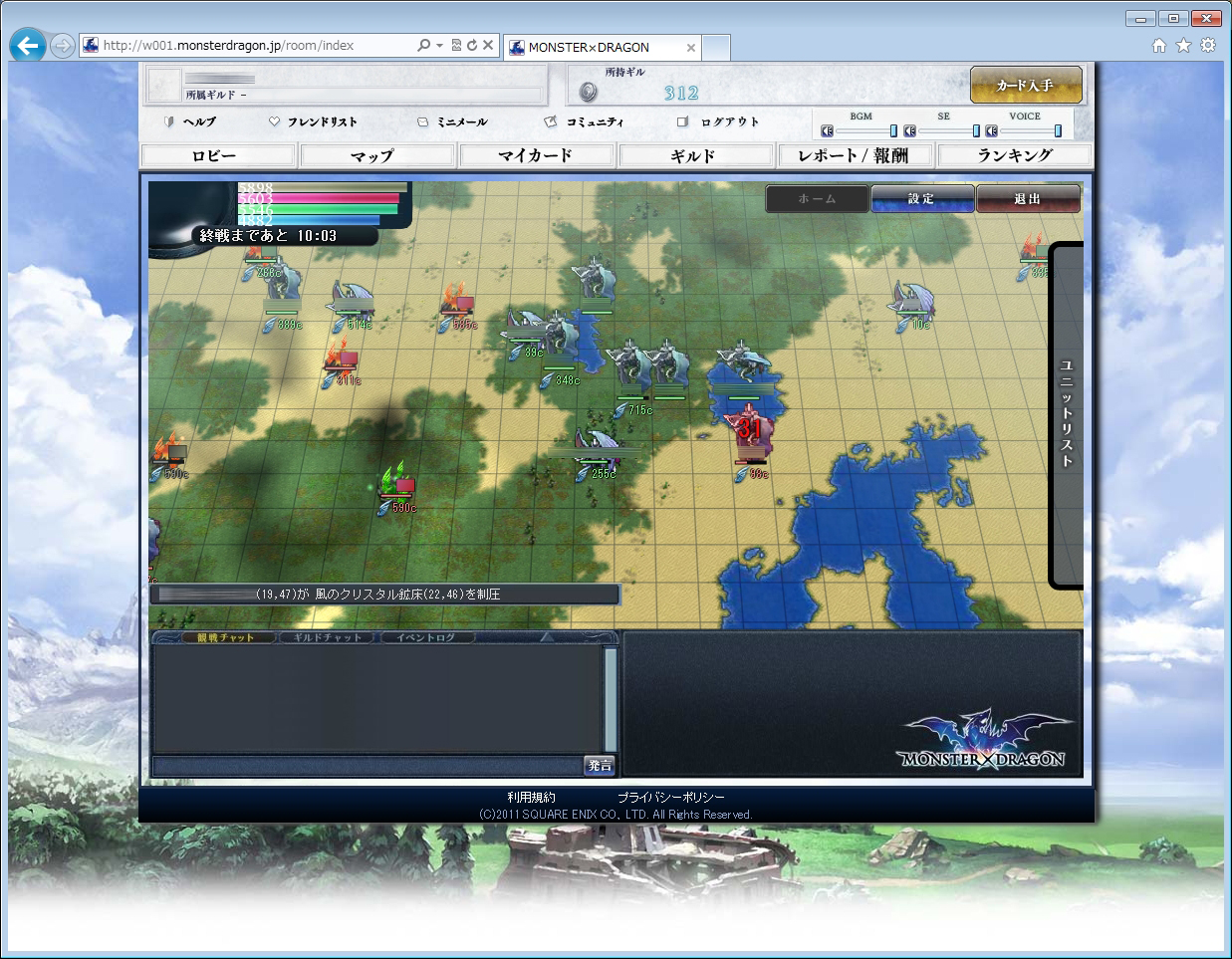1232x959 pixels.
Task: Click the crystal capture event notification bar
Action: coord(384,594)
